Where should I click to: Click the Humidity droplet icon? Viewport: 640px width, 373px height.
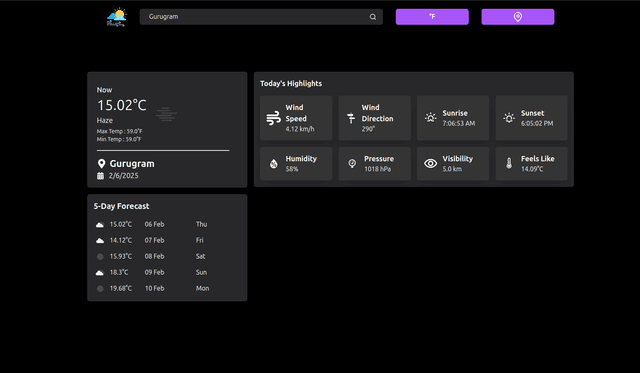point(273,164)
